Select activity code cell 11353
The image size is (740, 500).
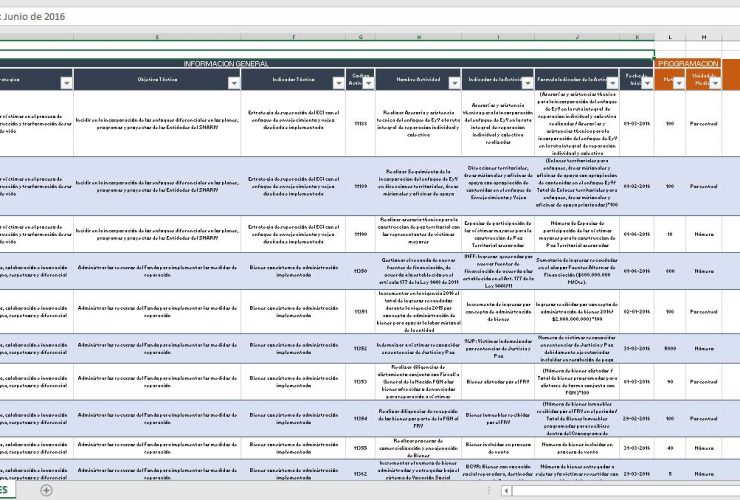click(x=361, y=381)
